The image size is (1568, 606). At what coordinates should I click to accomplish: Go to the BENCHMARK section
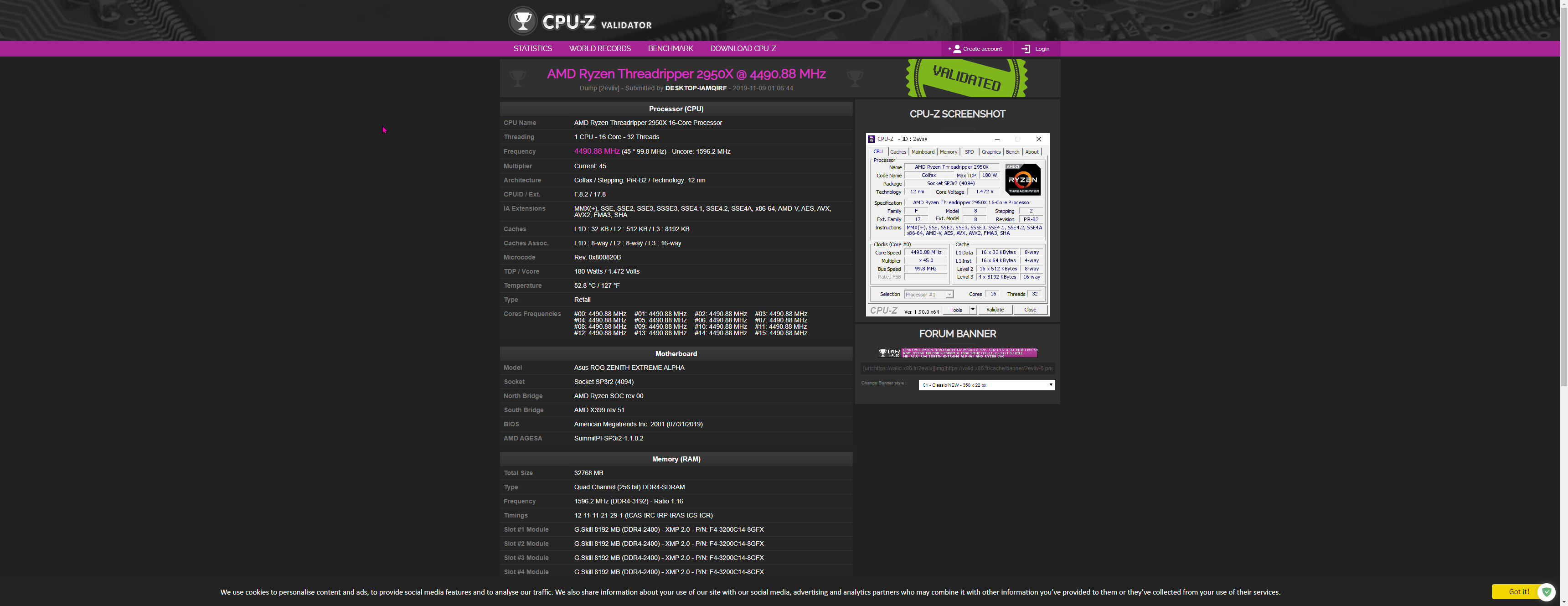(670, 49)
